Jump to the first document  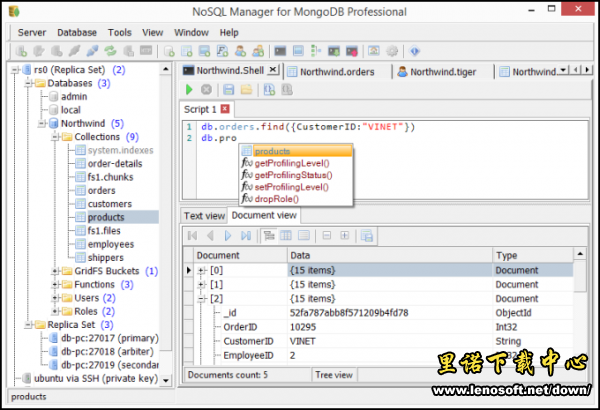point(192,235)
